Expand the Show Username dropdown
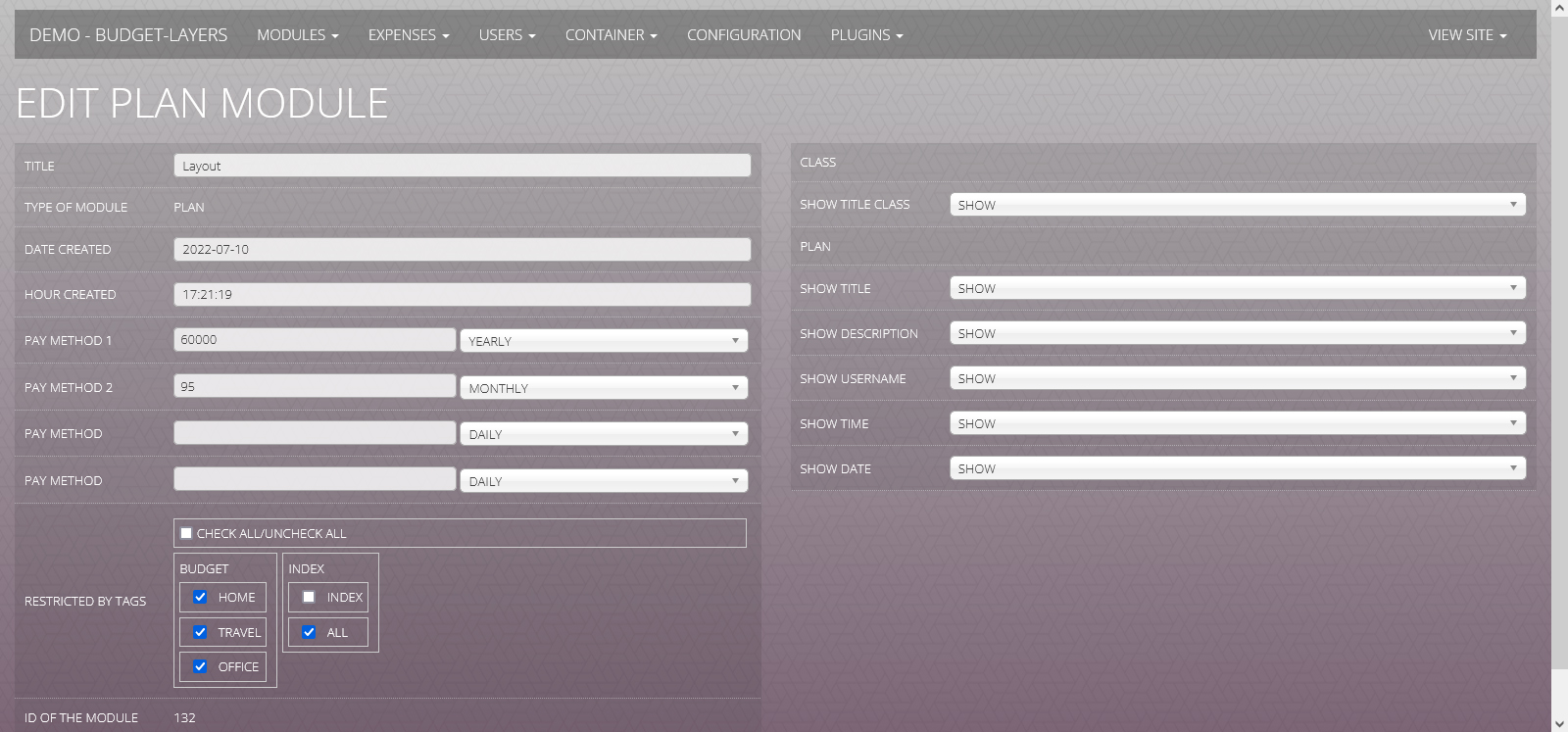The width and height of the screenshot is (1568, 732). coord(1237,378)
